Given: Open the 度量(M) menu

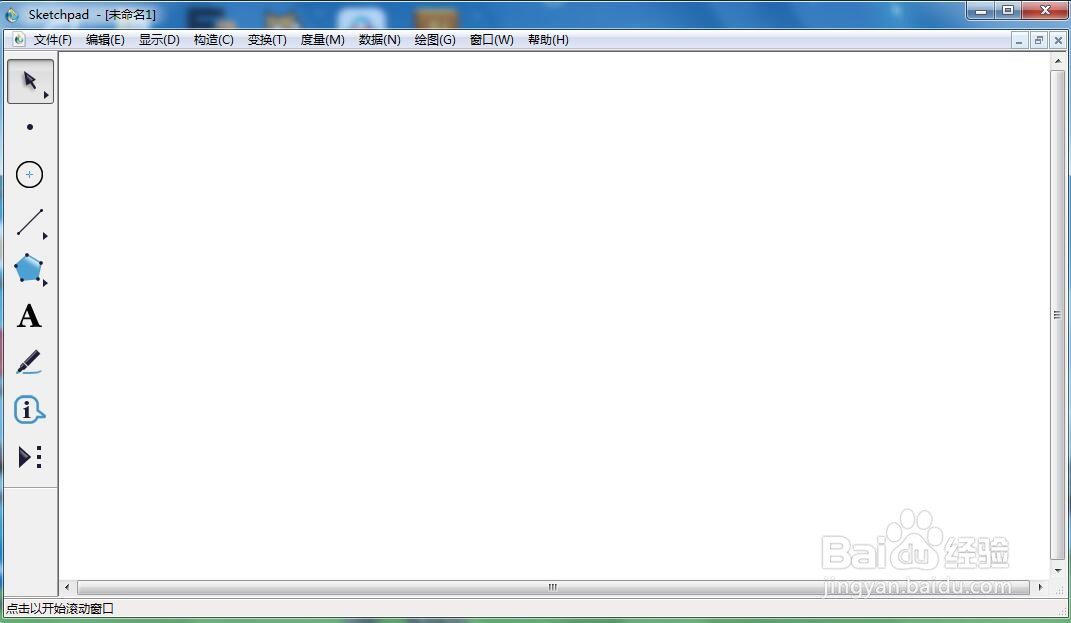Looking at the screenshot, I should (x=322, y=40).
